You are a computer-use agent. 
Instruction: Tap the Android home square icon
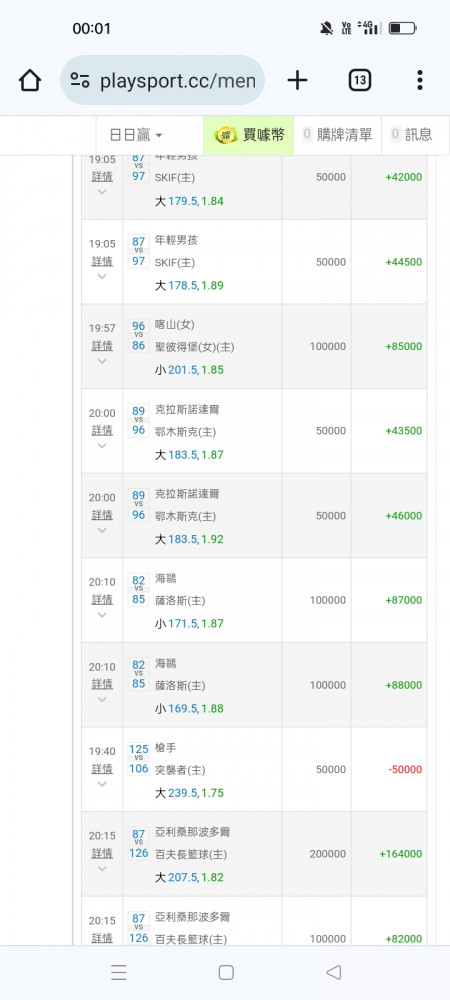[226, 972]
